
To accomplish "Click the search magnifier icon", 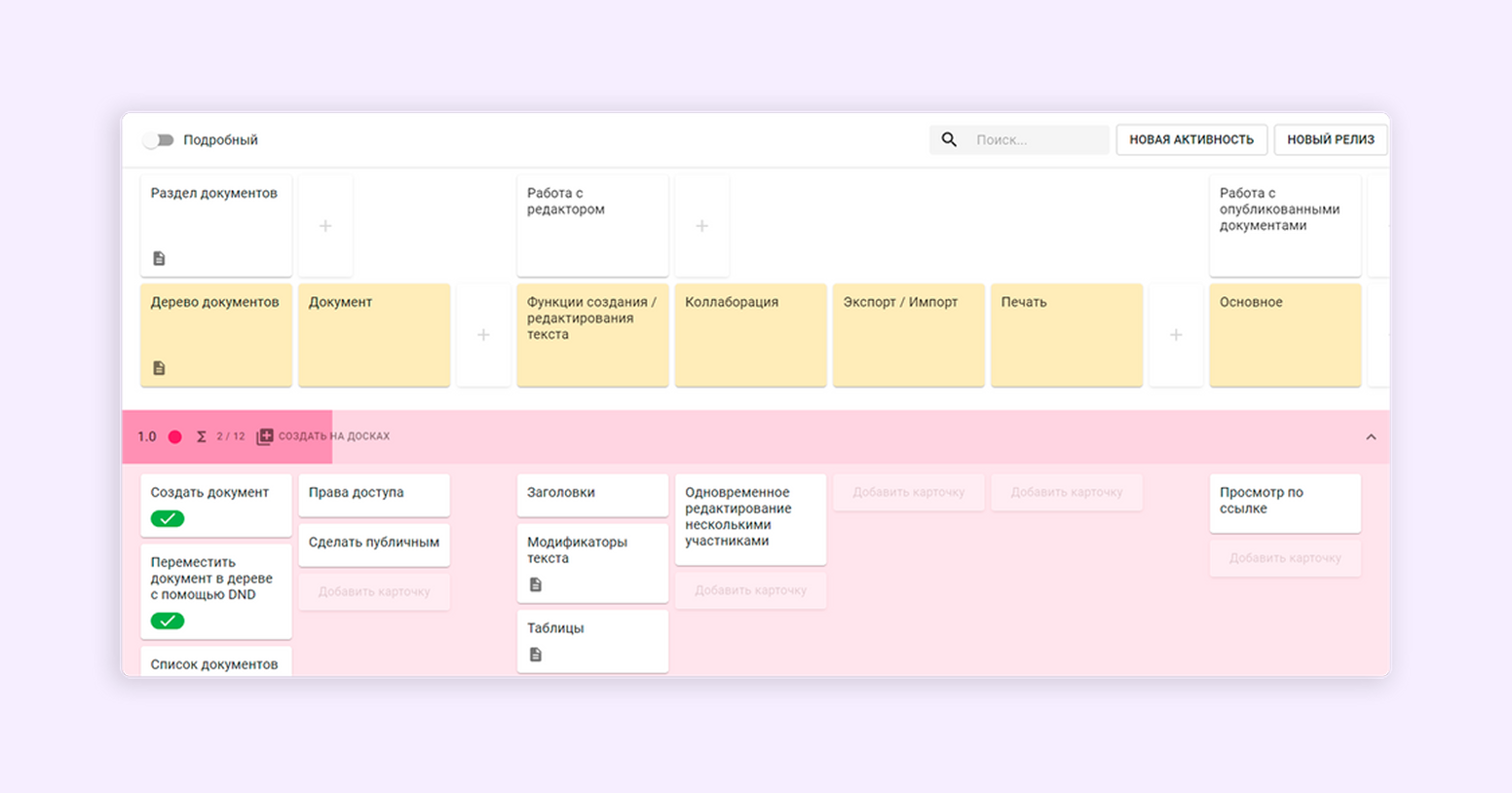I will [949, 139].
